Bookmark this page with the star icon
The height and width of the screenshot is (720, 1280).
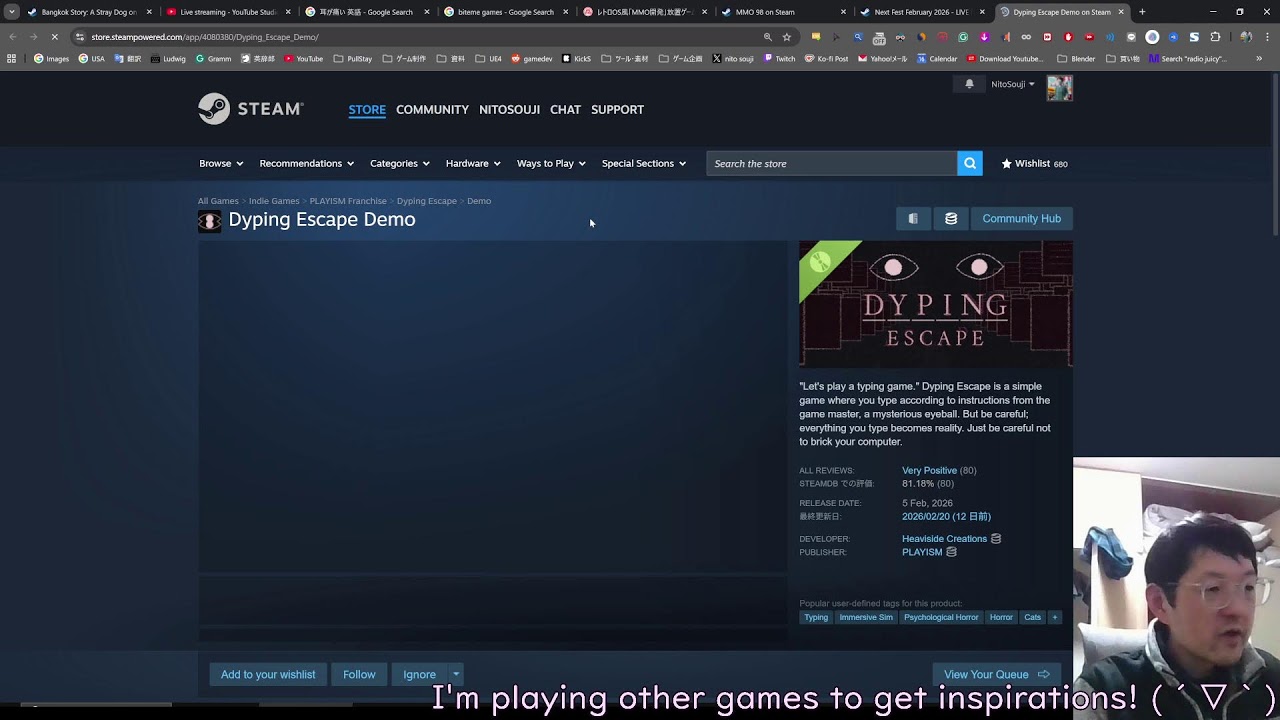click(x=787, y=37)
